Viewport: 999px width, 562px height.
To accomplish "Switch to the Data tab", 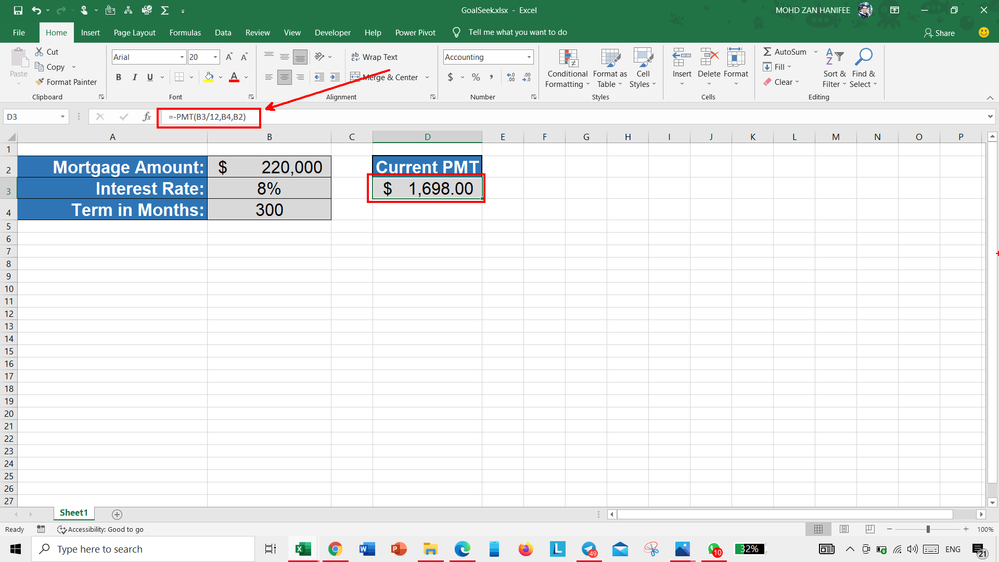I will pyautogui.click(x=223, y=32).
